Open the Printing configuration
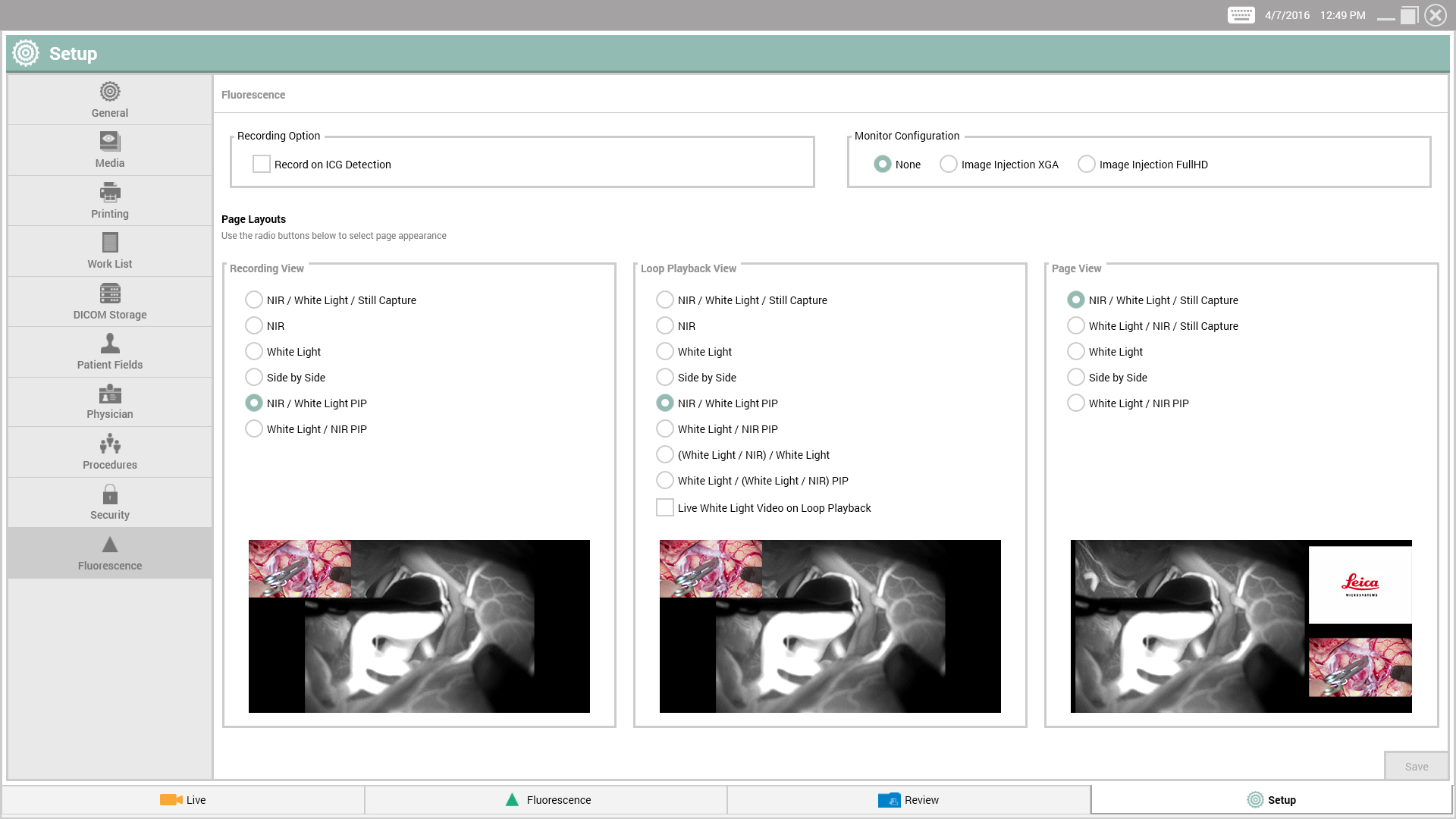Viewport: 1456px width, 819px height. tap(109, 200)
